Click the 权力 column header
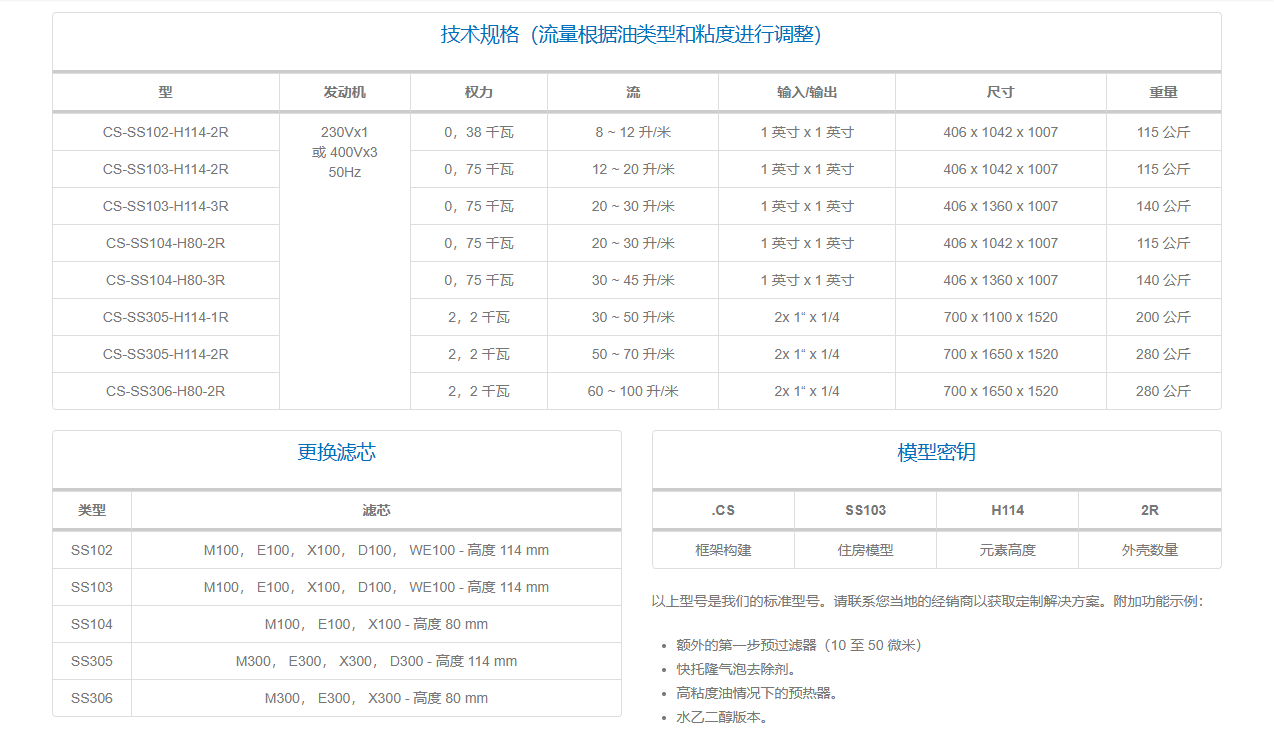Image resolution: width=1274 pixels, height=737 pixels. click(x=478, y=92)
